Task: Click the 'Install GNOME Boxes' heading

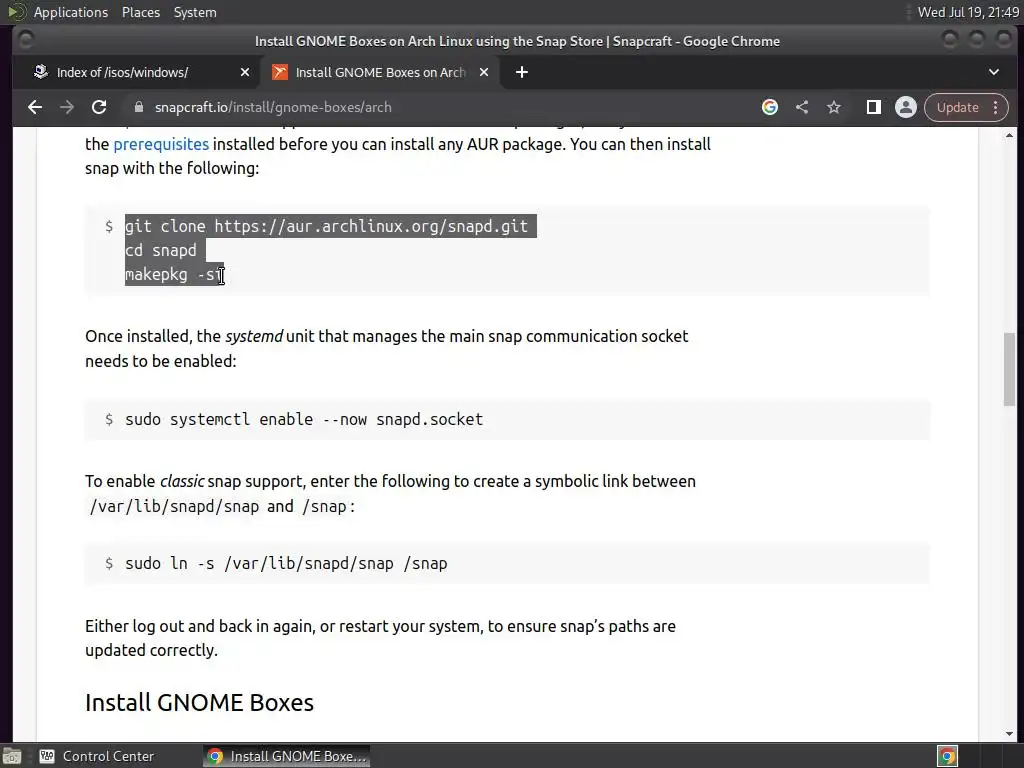Action: tap(199, 703)
